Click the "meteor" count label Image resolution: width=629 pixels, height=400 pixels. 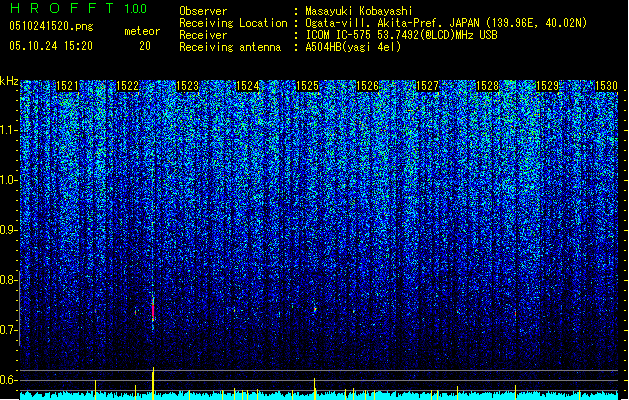coord(142,31)
